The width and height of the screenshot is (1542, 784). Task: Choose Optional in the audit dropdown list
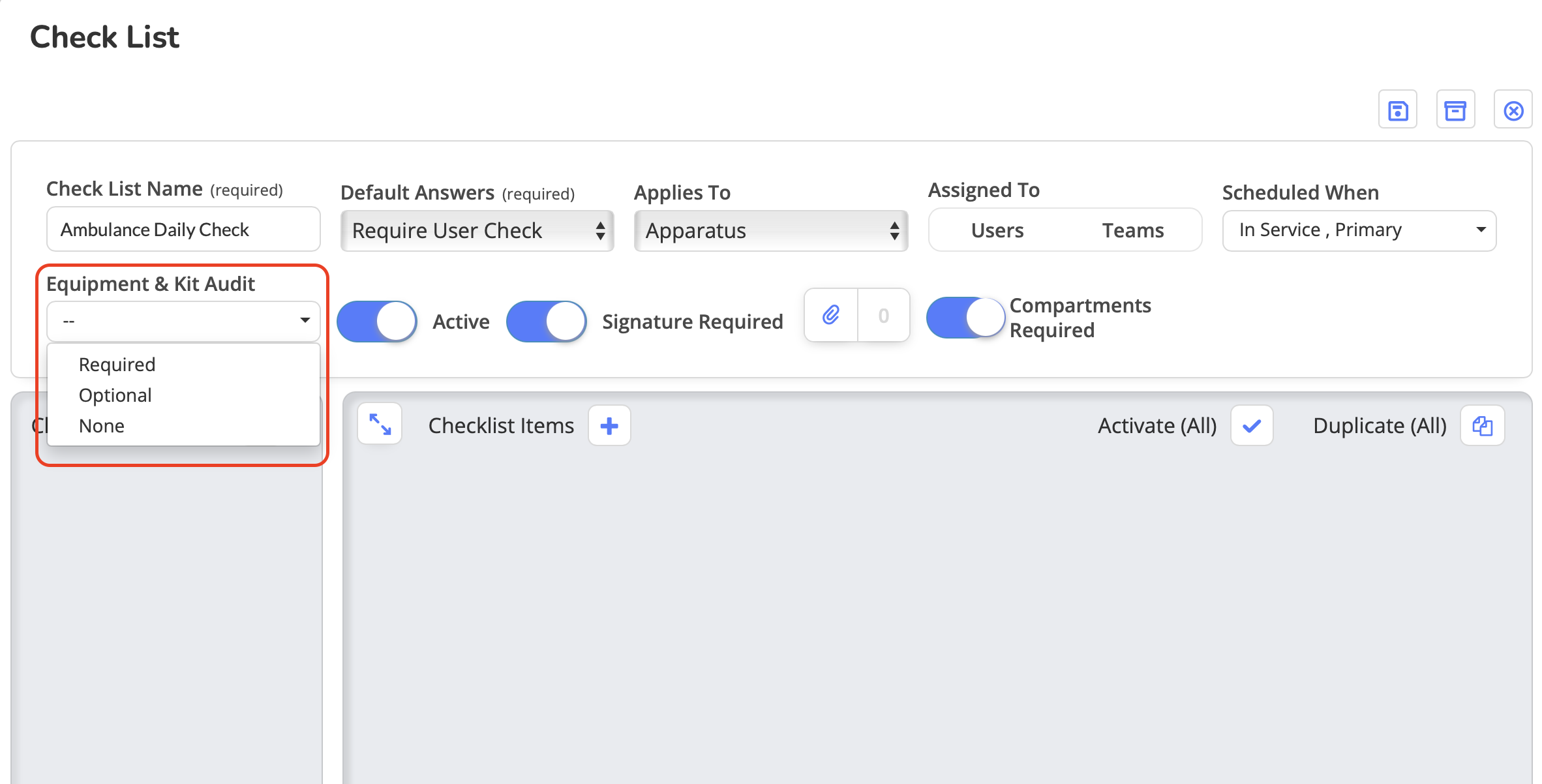[x=115, y=395]
